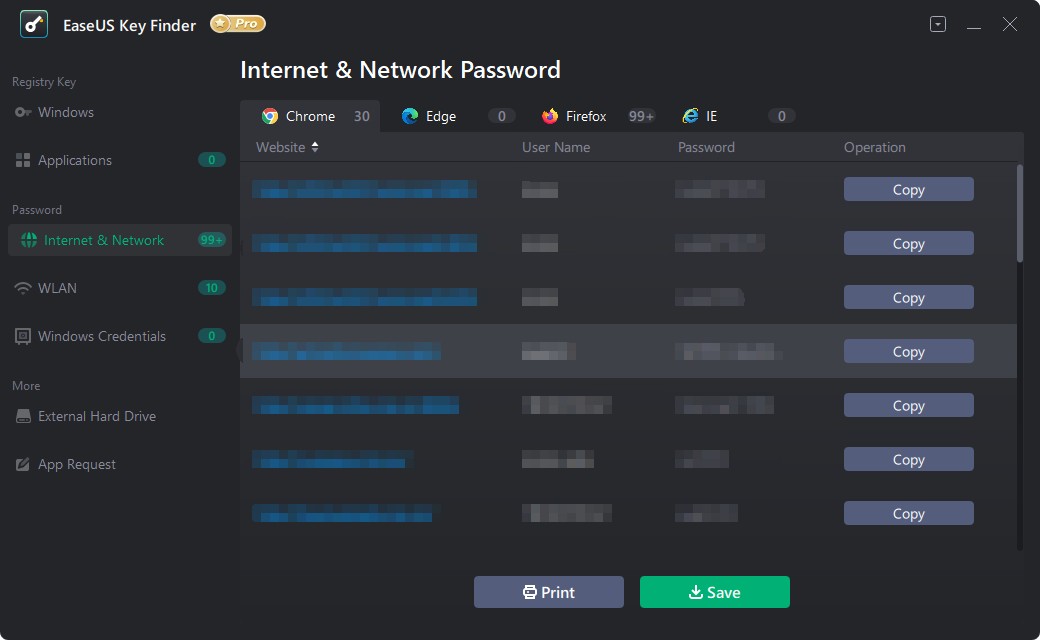The image size is (1040, 640).
Task: Switch to the Edge tab
Action: pos(440,116)
